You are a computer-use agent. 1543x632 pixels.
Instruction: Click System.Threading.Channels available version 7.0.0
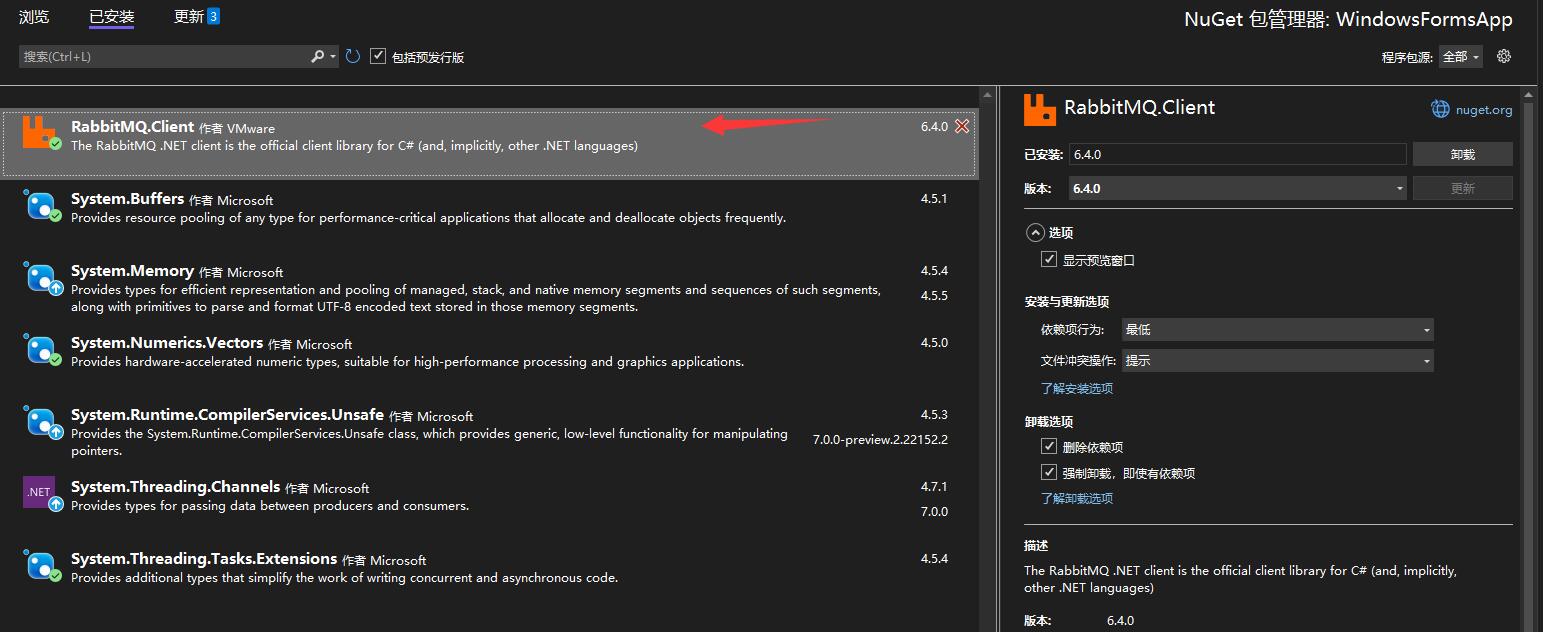(934, 511)
